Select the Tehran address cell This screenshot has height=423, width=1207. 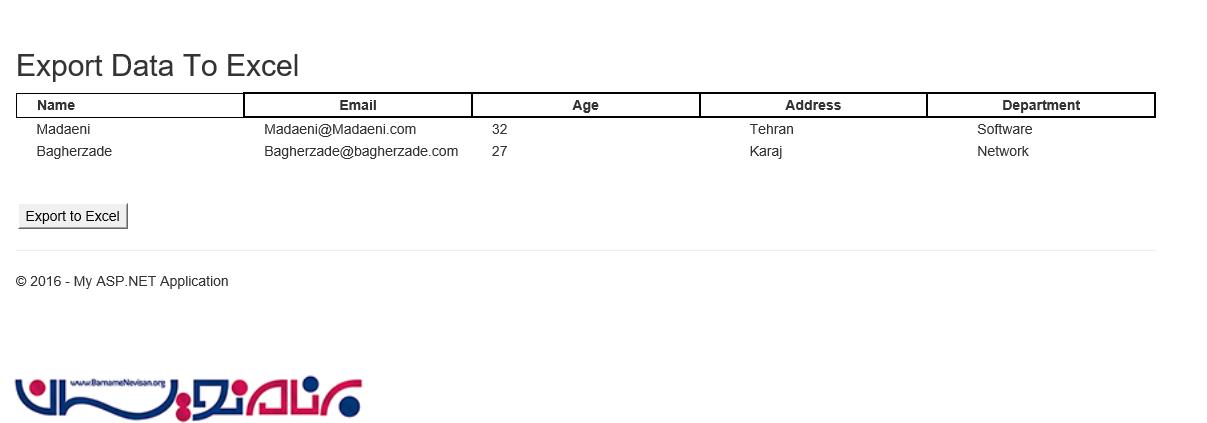click(x=772, y=130)
